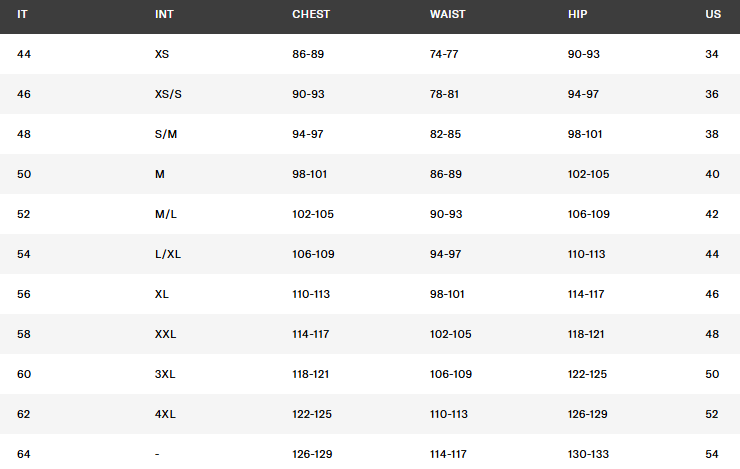Click US size 54 cell

[x=712, y=454]
